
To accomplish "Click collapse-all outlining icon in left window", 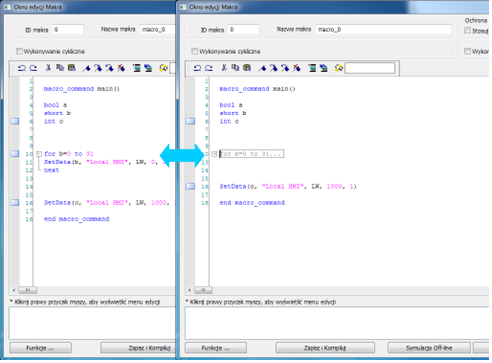I will 137,68.
